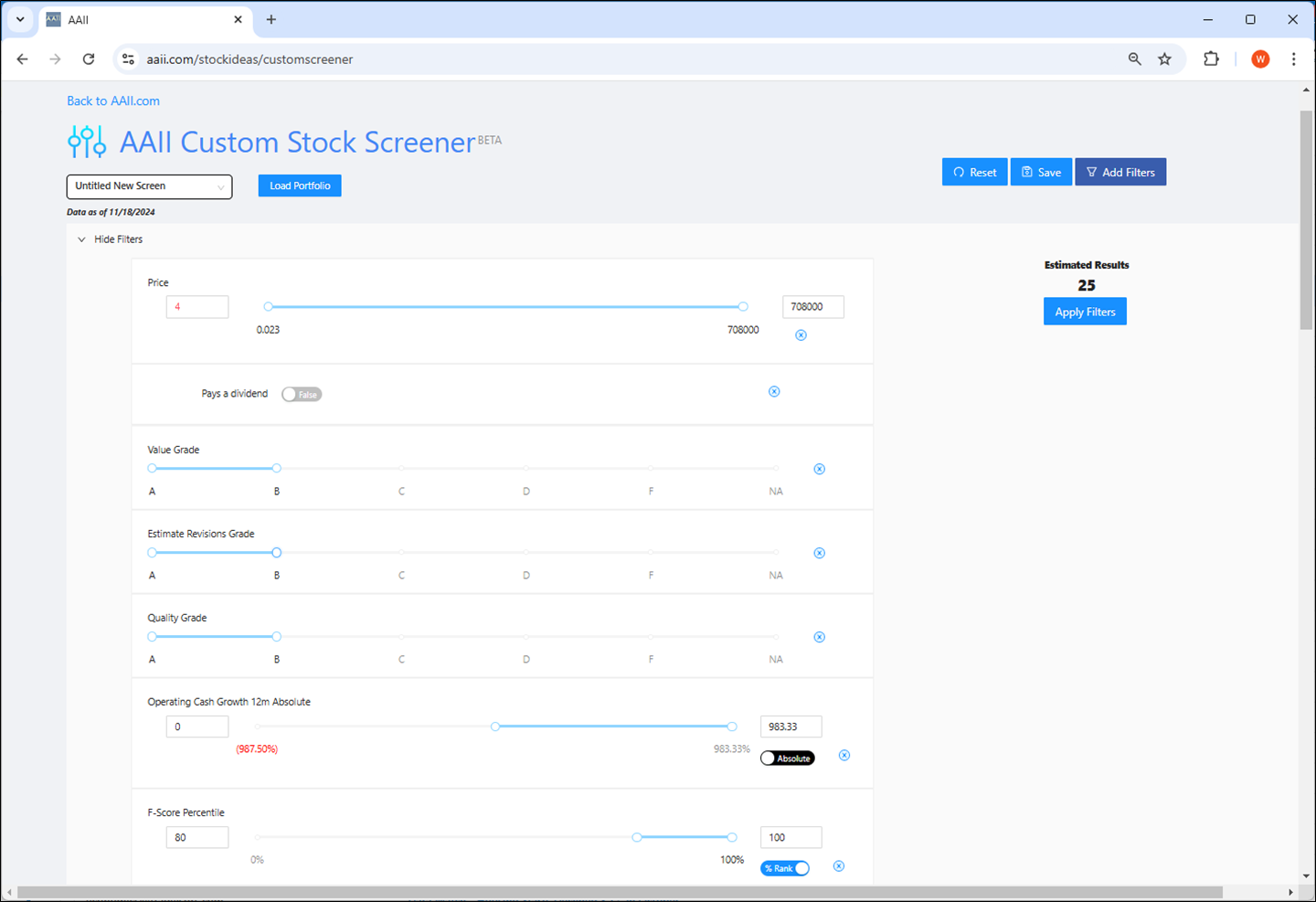Click the Estimate Revisions Grade B handle
The image size is (1316, 902).
tap(277, 552)
